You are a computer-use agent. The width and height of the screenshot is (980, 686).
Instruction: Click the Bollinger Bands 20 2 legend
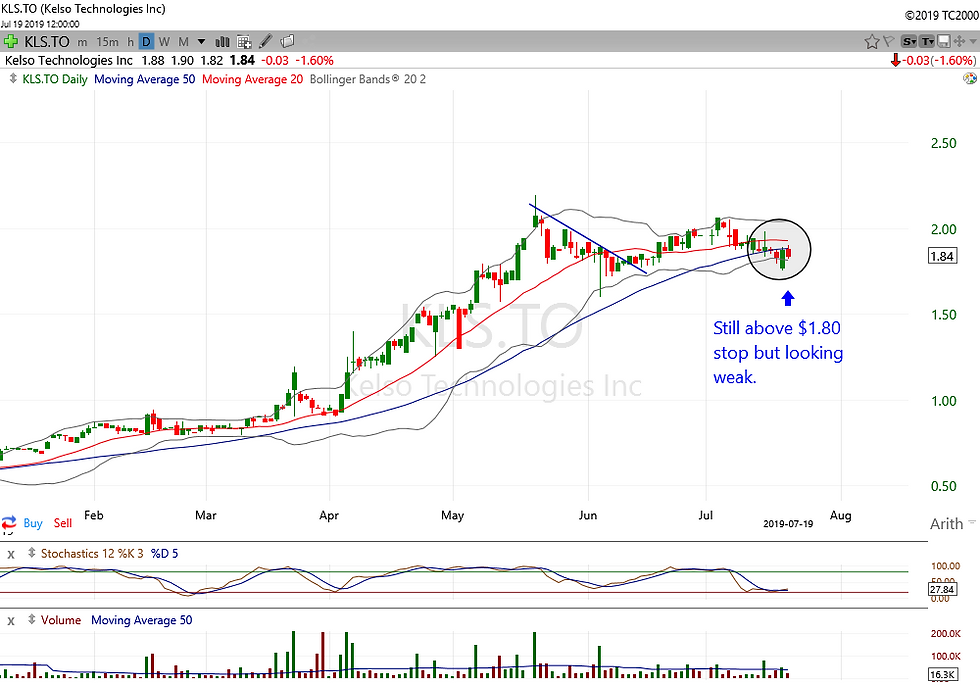click(x=368, y=79)
